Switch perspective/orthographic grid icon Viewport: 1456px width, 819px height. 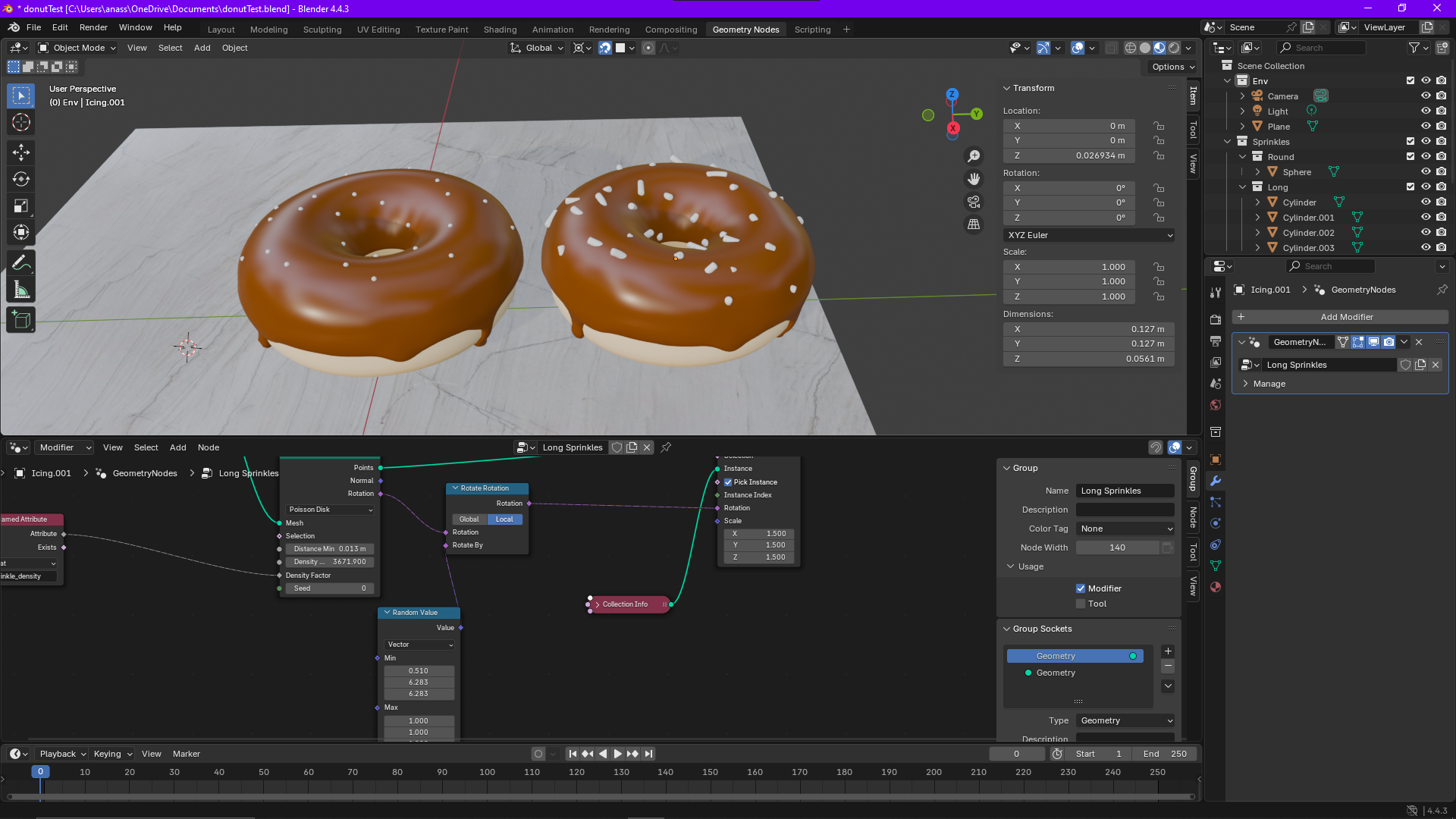pos(974,224)
